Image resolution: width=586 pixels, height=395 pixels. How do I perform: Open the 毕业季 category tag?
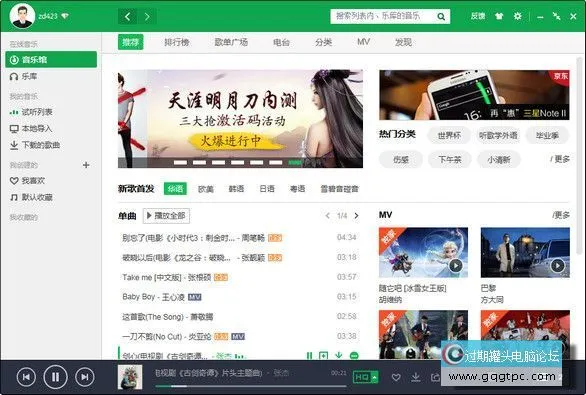pos(548,135)
